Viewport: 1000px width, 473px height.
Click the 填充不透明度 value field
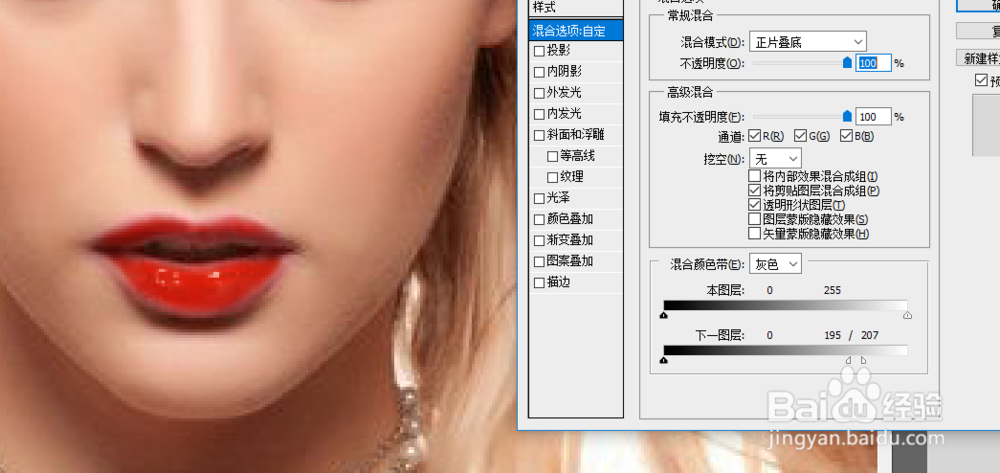click(x=873, y=117)
